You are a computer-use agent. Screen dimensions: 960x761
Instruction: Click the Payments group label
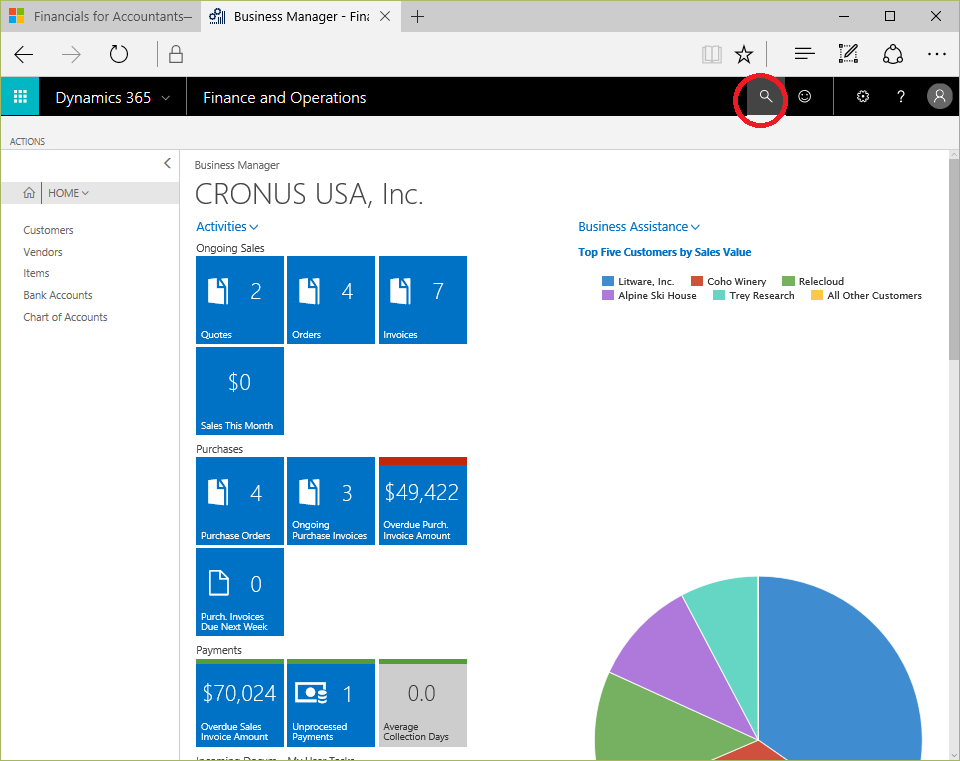(219, 650)
